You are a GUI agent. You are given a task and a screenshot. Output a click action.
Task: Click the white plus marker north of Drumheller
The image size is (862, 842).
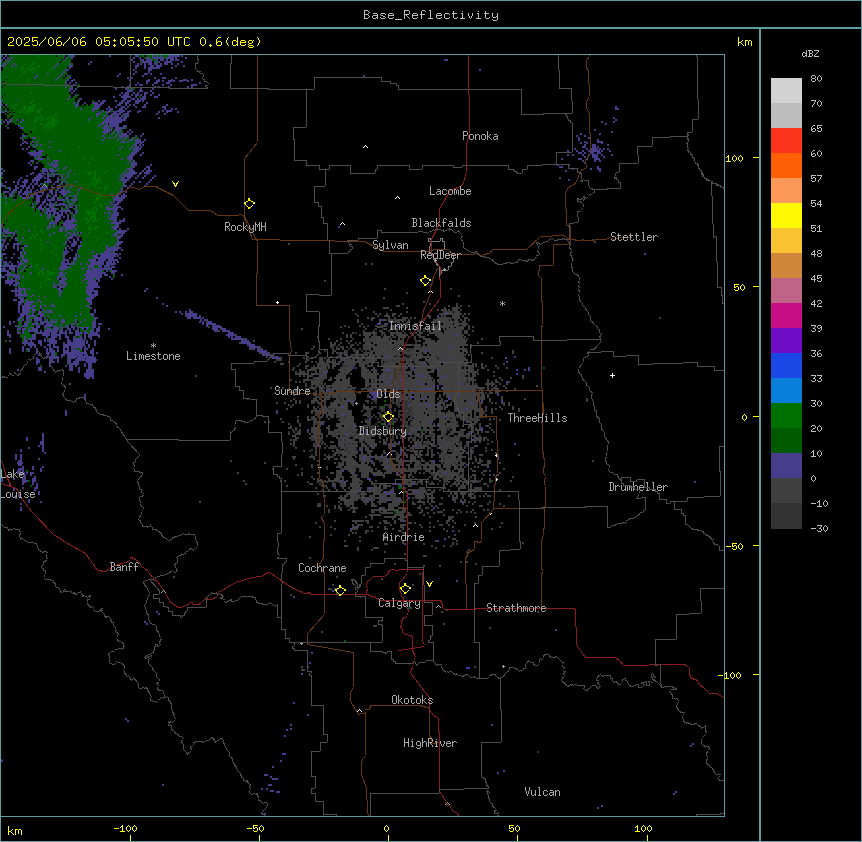tap(612, 375)
